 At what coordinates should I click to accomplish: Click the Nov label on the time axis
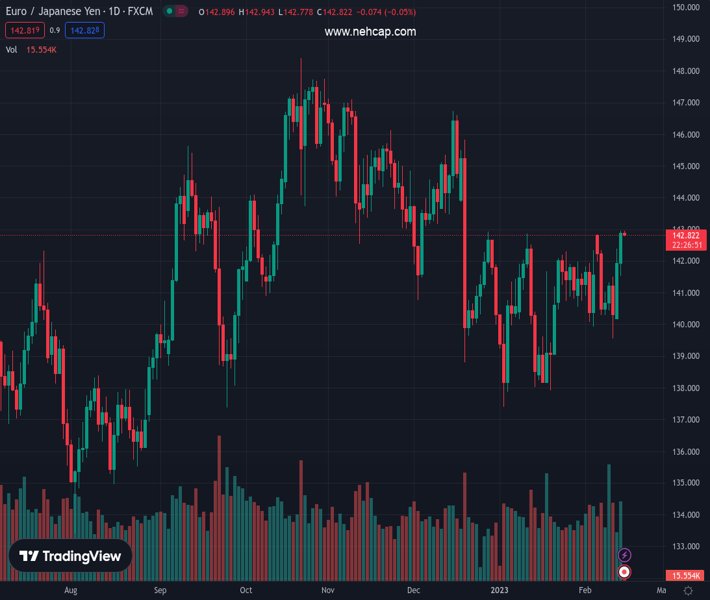point(326,591)
